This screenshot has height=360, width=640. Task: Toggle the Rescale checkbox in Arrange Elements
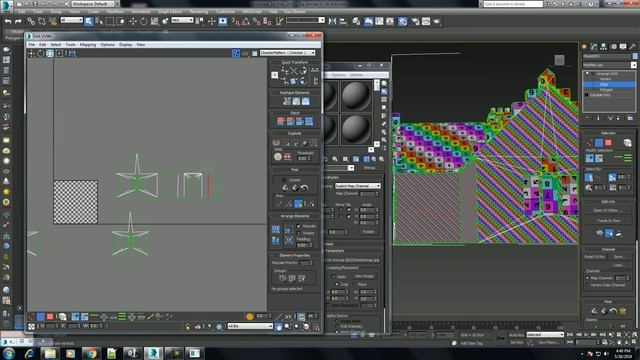click(299, 226)
